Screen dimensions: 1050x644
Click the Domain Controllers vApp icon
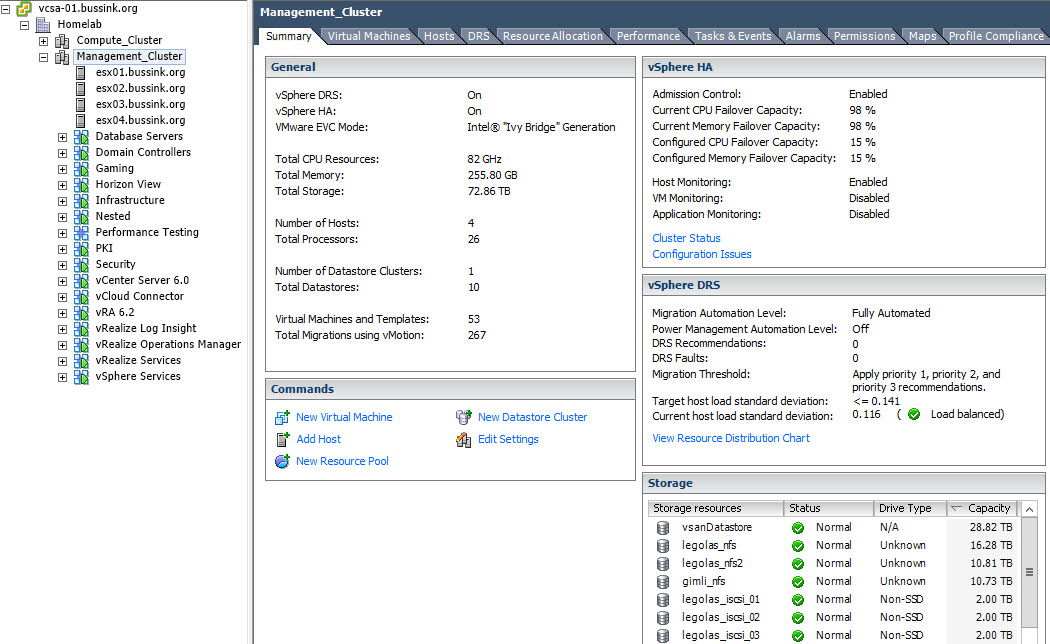(x=81, y=153)
